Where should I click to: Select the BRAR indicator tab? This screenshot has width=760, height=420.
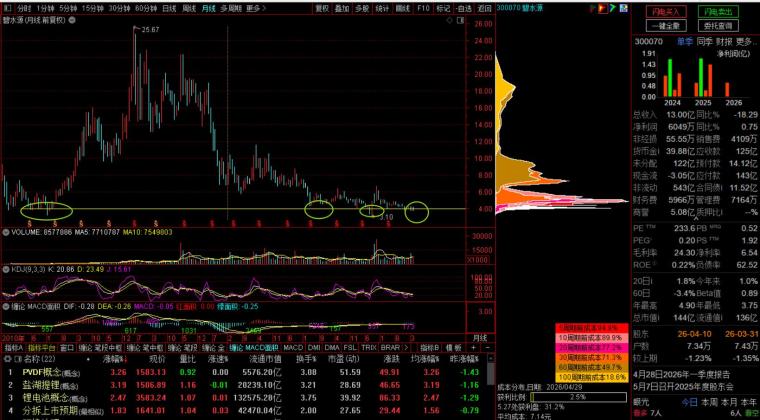point(390,348)
